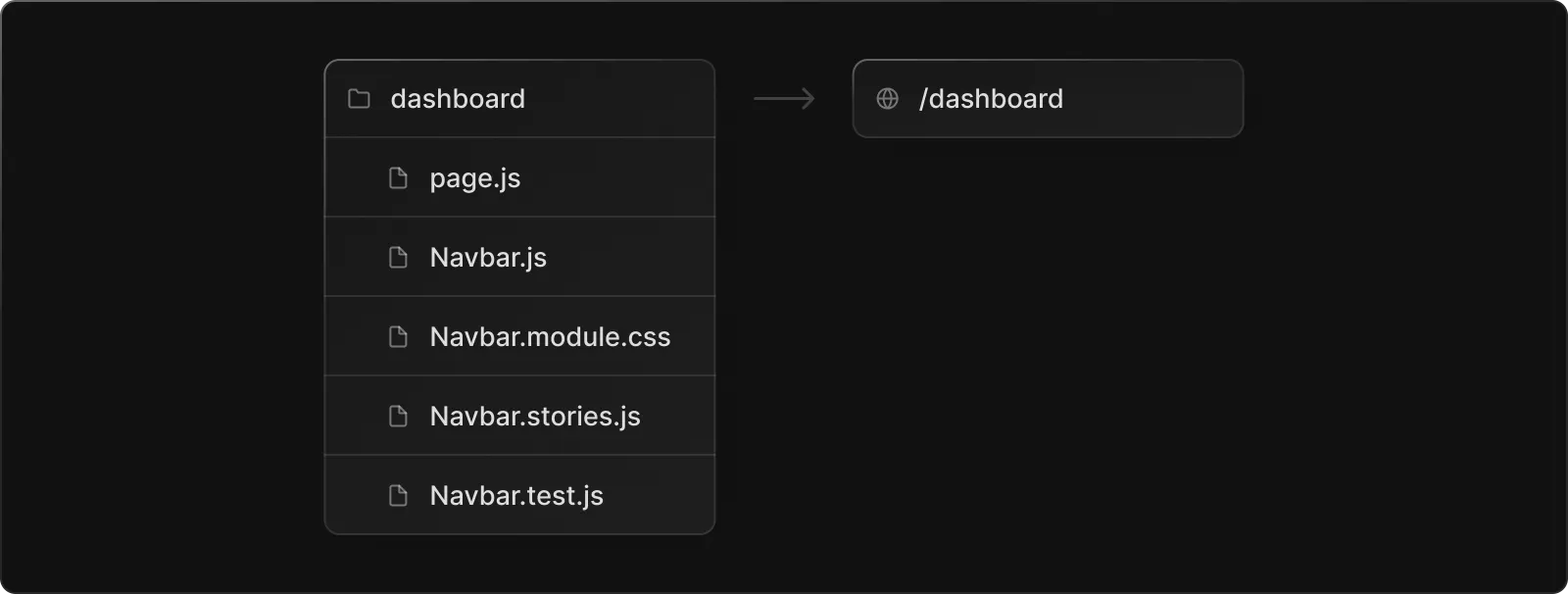Click the globe icon next to /dashboard
The height and width of the screenshot is (594, 1568).
[x=888, y=99]
